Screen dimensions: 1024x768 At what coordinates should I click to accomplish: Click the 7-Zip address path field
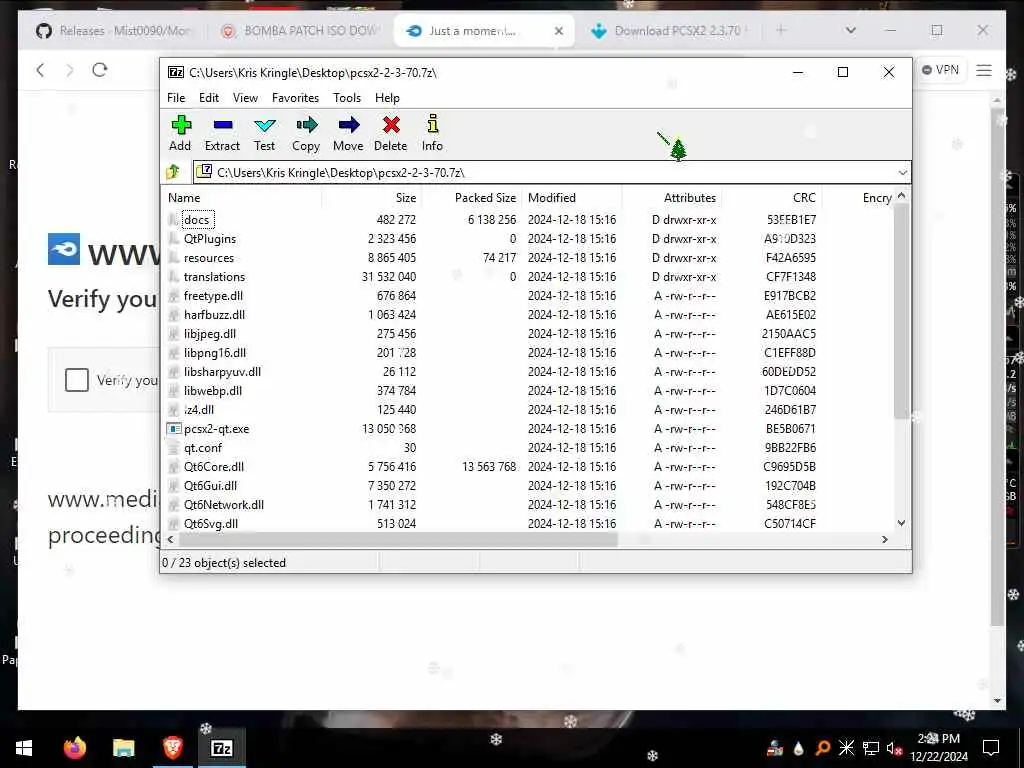(552, 172)
